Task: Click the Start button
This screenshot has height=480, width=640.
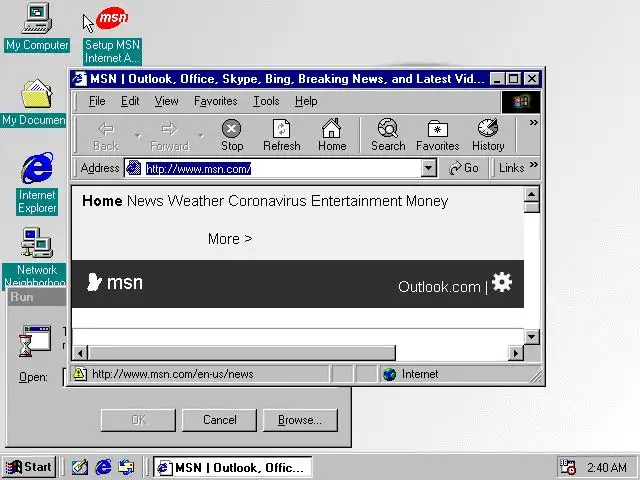Action: coord(29,467)
